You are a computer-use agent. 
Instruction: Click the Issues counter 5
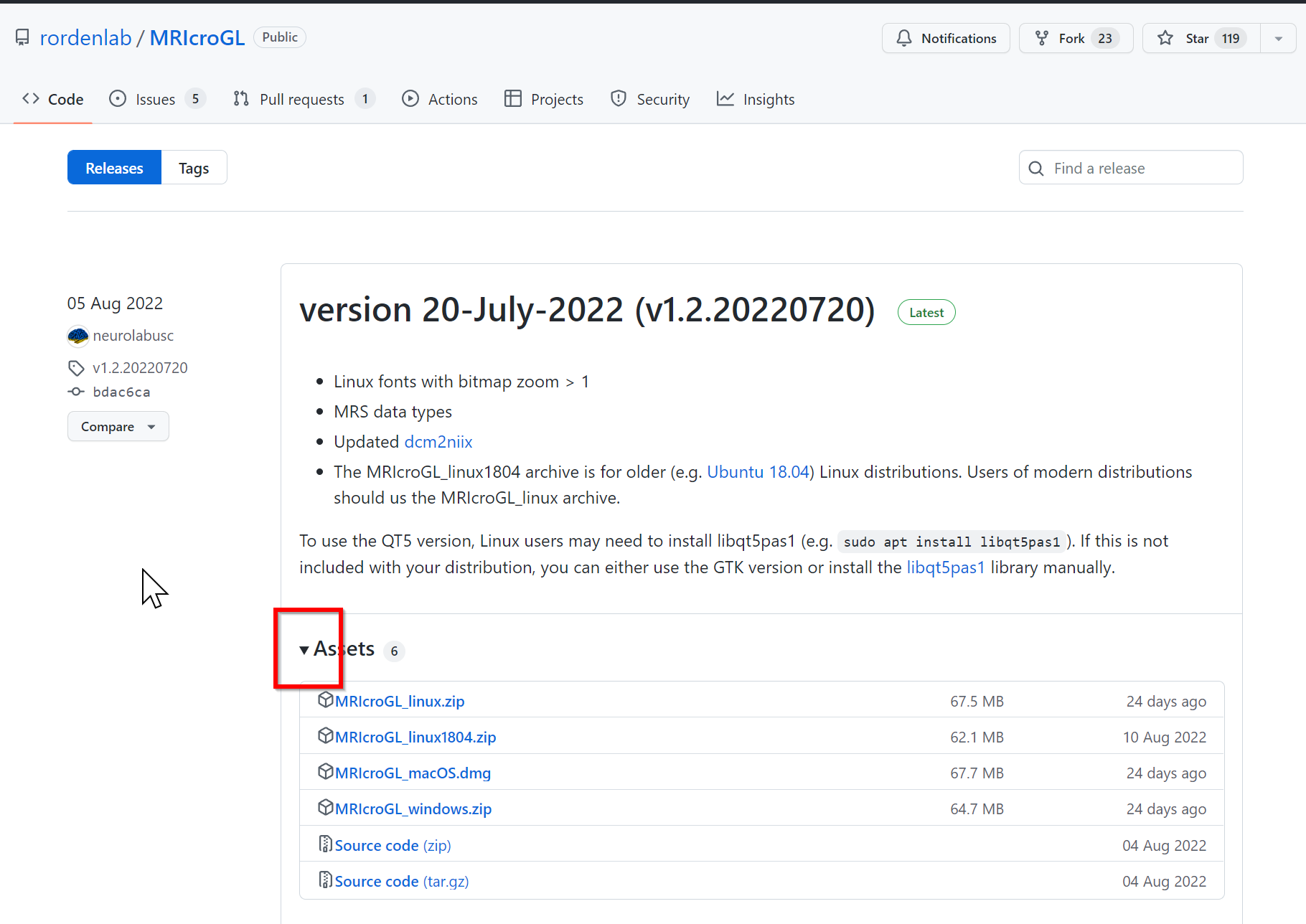click(x=195, y=98)
